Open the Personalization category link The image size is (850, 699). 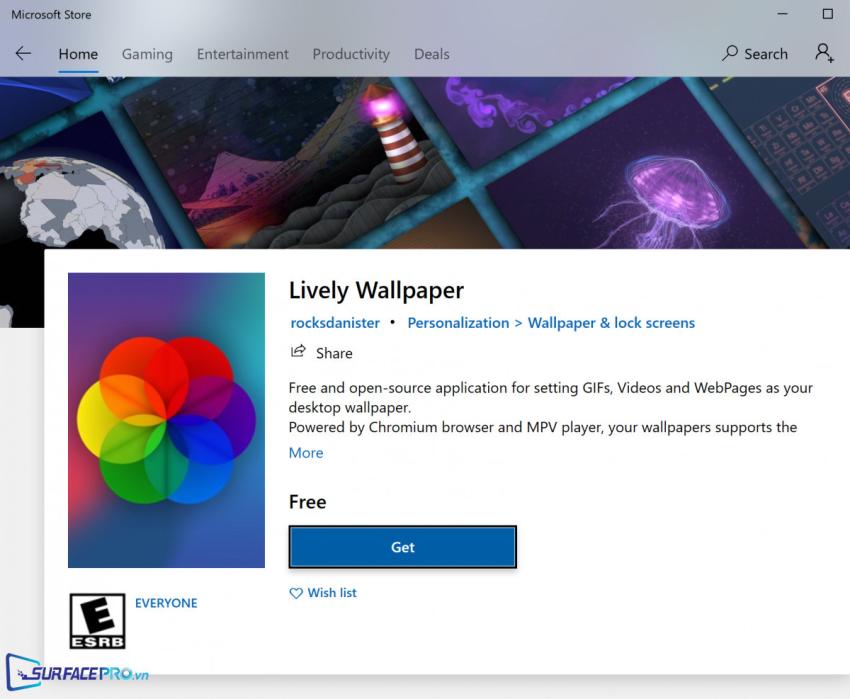pos(458,323)
